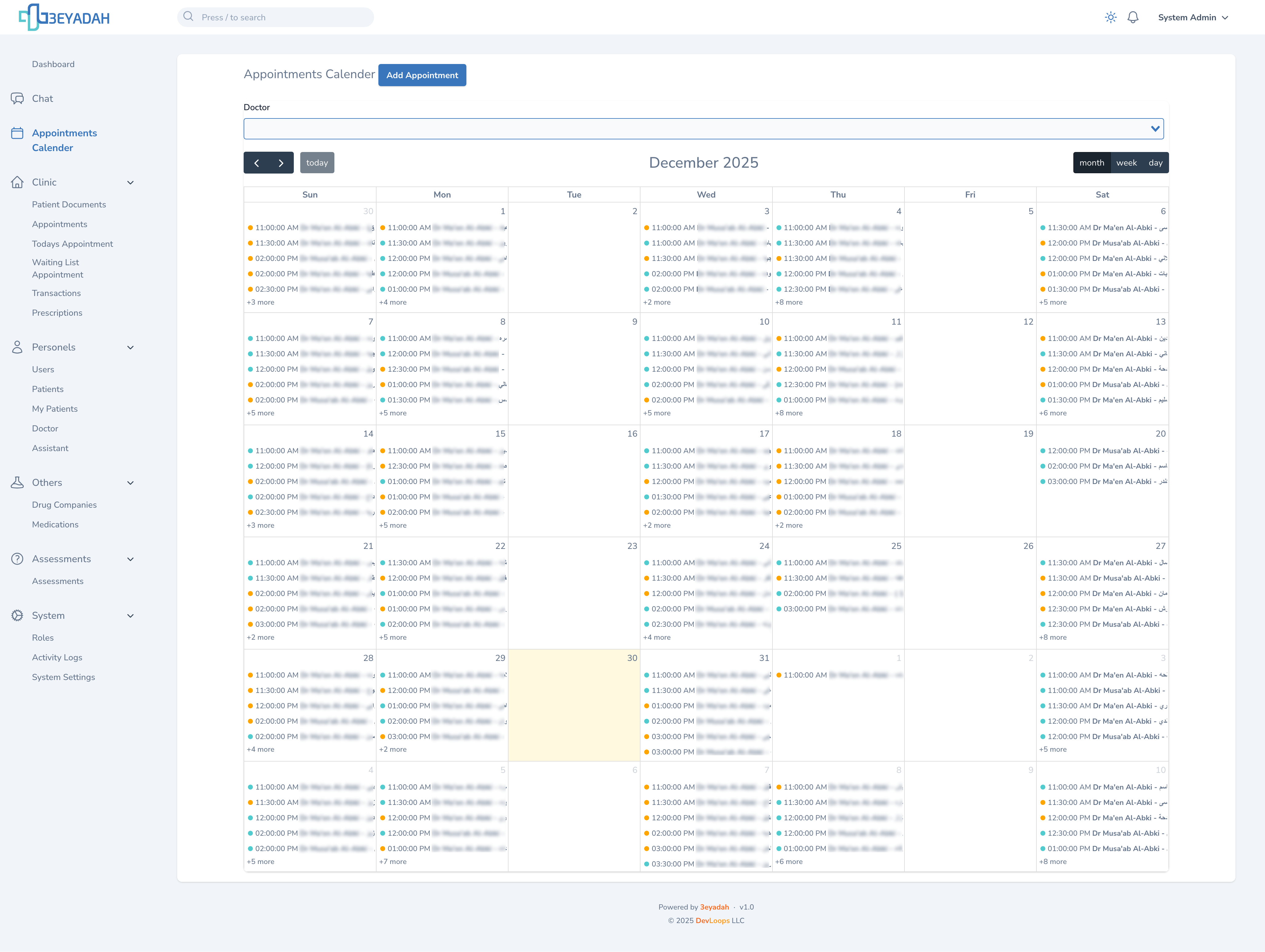Open Activity Logs menu item
The width and height of the screenshot is (1265, 952).
pos(57,657)
